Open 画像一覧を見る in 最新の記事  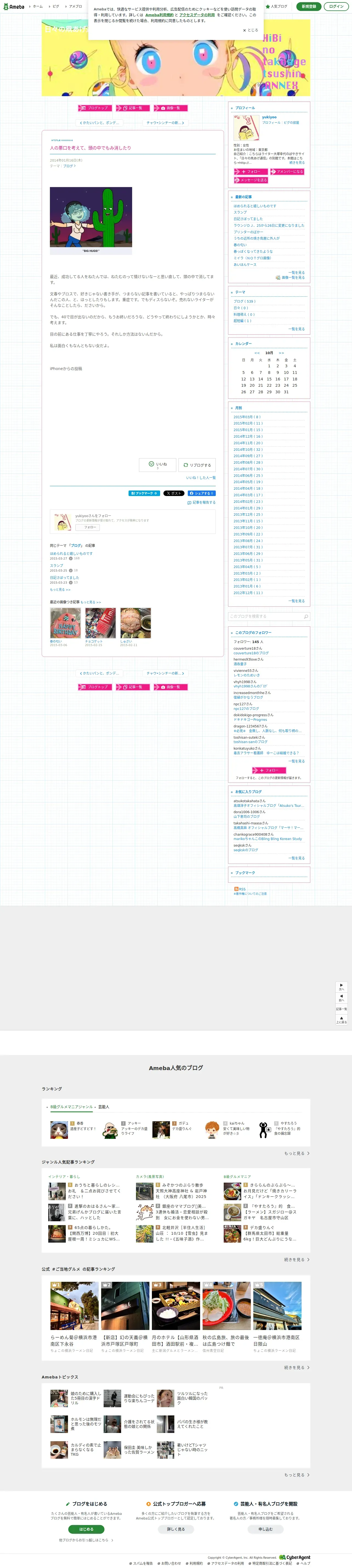[291, 277]
